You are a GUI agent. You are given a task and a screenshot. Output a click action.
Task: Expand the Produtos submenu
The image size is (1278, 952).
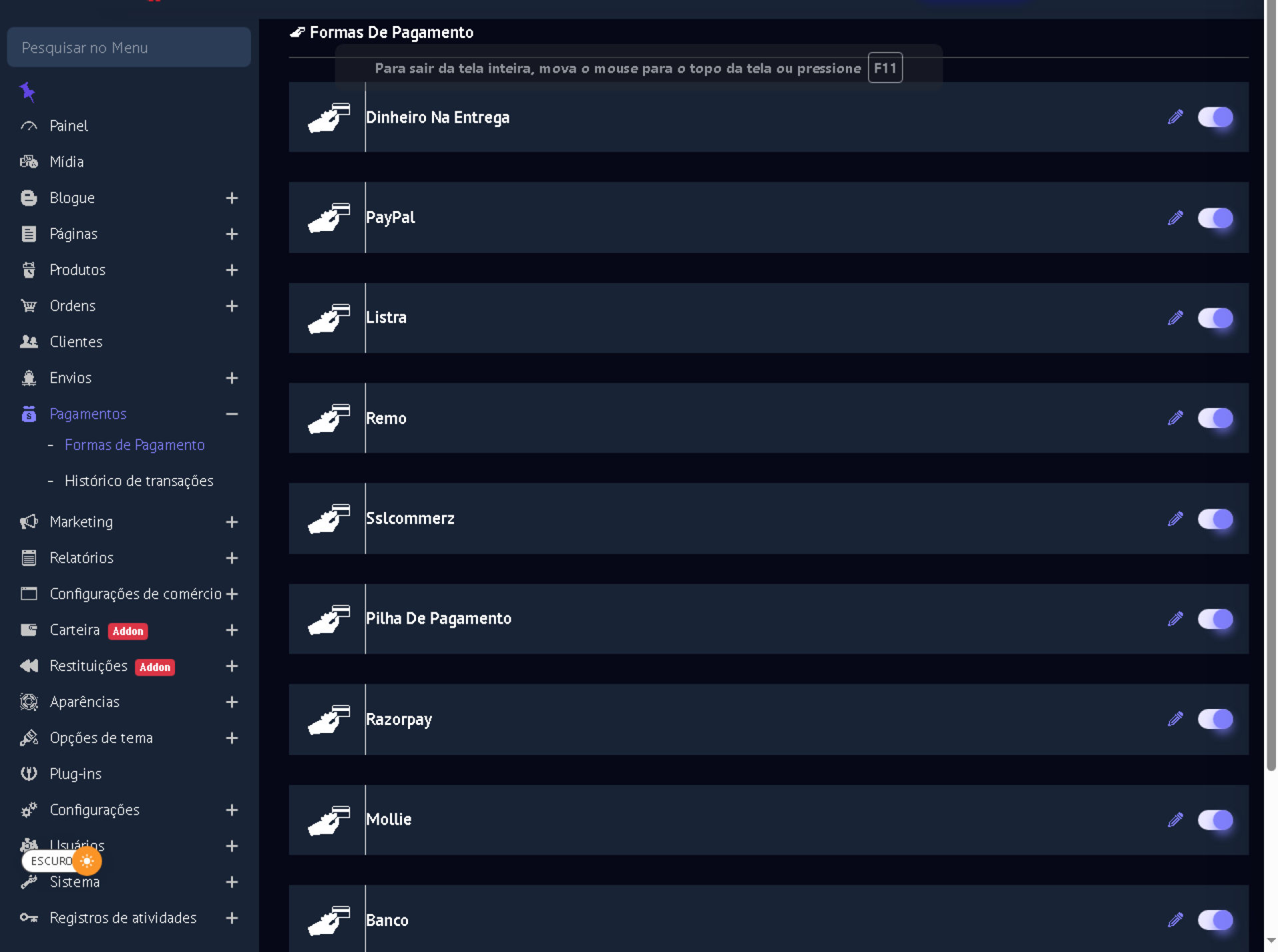pos(232,270)
